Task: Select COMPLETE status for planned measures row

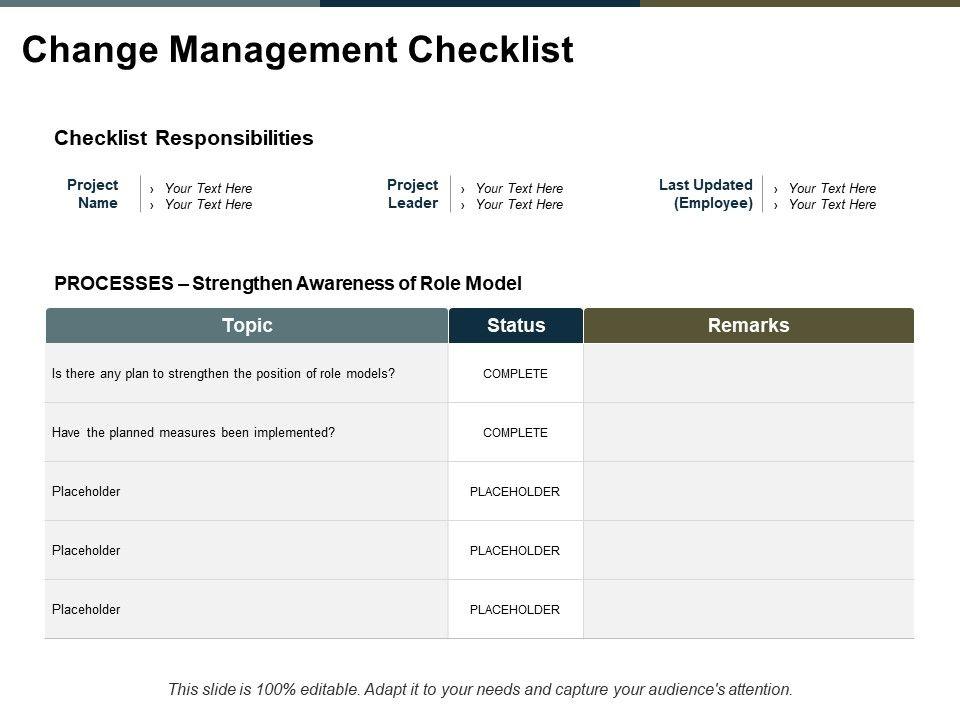Action: point(515,433)
